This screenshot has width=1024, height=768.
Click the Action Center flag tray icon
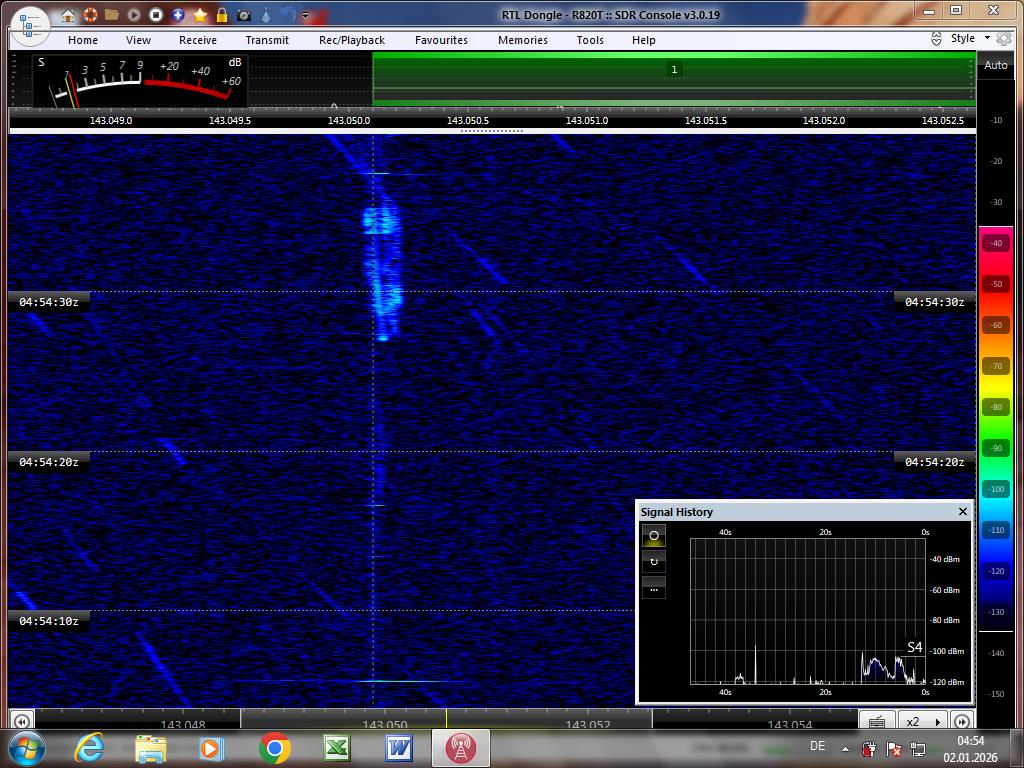point(893,749)
